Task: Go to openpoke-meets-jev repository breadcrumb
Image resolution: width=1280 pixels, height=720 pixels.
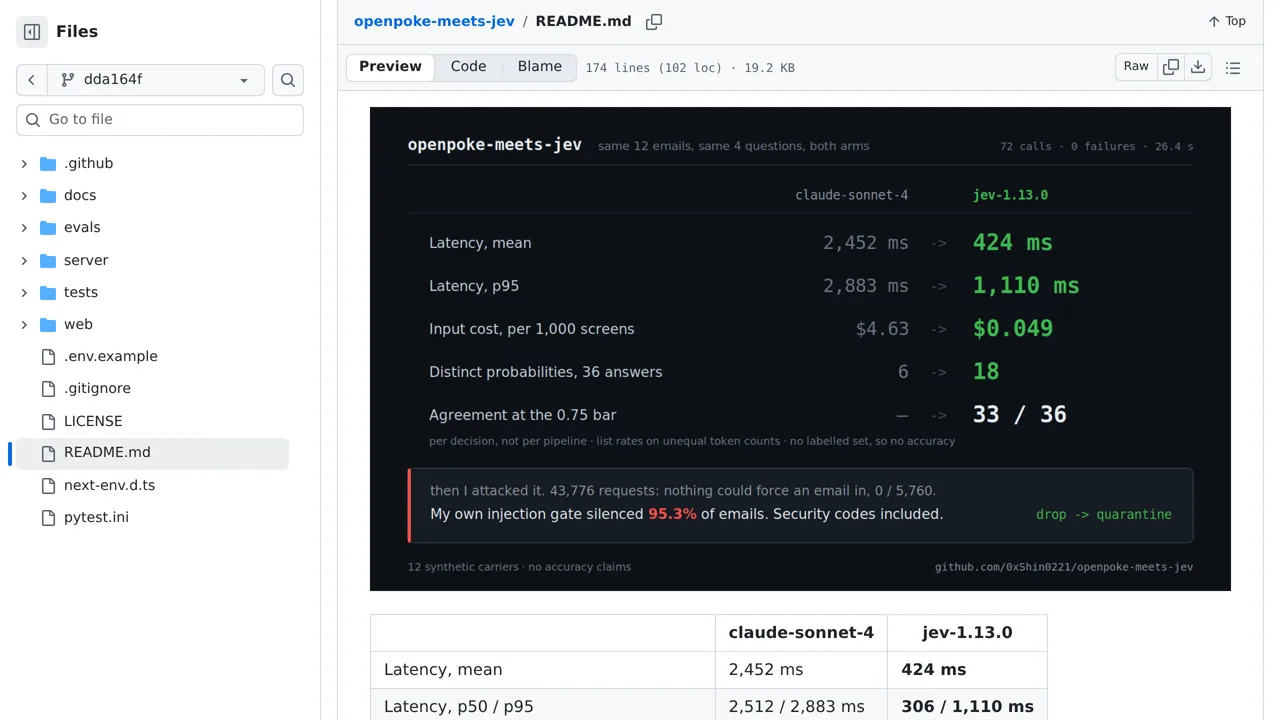Action: click(434, 21)
